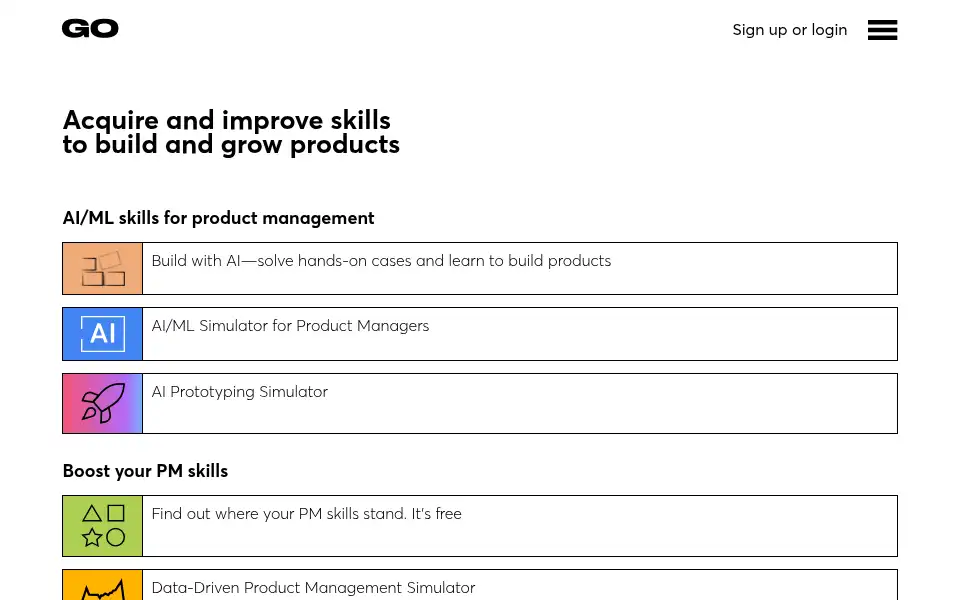This screenshot has width=960, height=600.
Task: Click the orange building blocks icon
Action: coord(102,269)
